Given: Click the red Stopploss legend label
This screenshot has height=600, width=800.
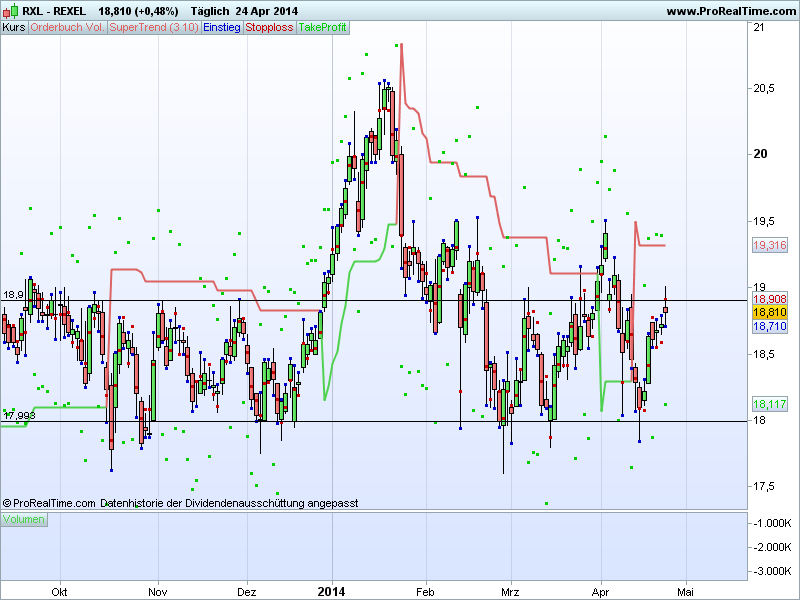Looking at the screenshot, I should tap(269, 27).
